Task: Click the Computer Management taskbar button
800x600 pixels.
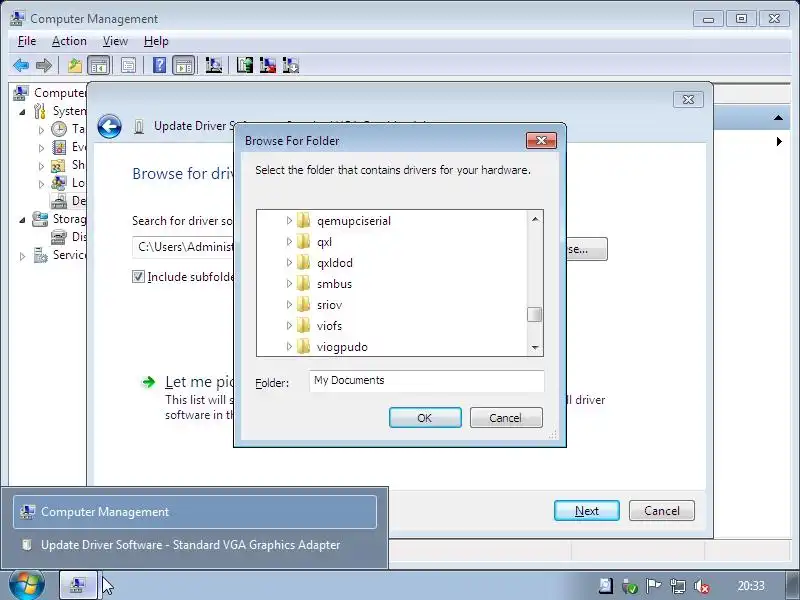Action: tap(78, 585)
